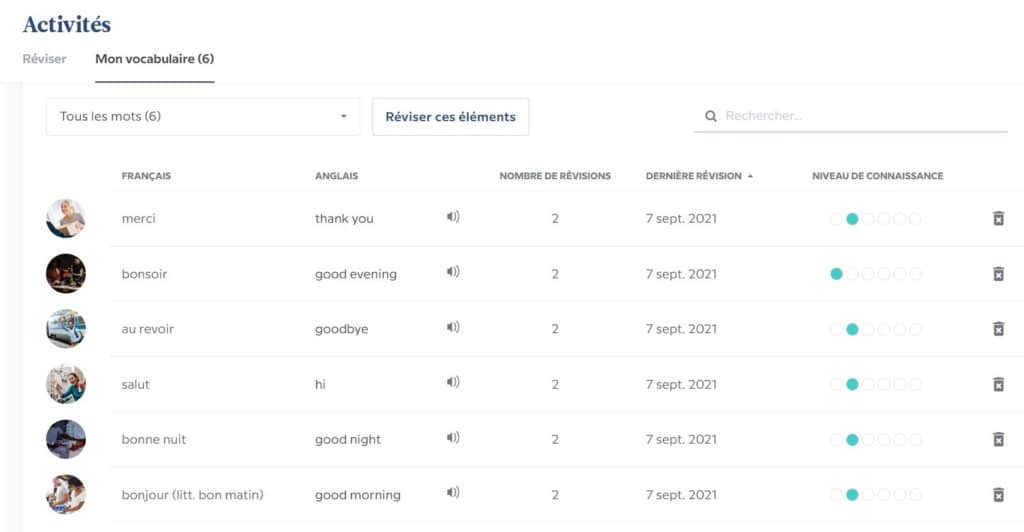
Task: Delete the 'salut' vocabulary entry
Action: pyautogui.click(x=997, y=384)
